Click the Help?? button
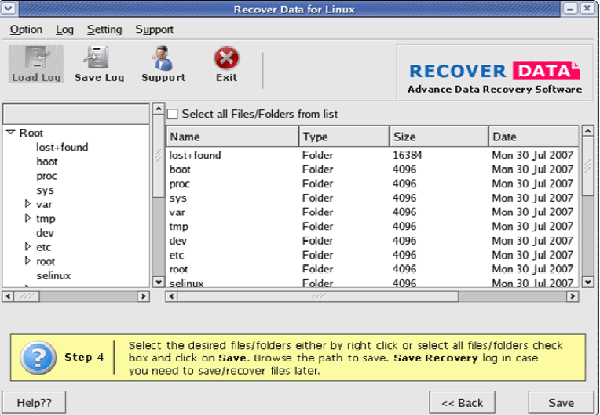The width and height of the screenshot is (600, 415). tap(34, 402)
